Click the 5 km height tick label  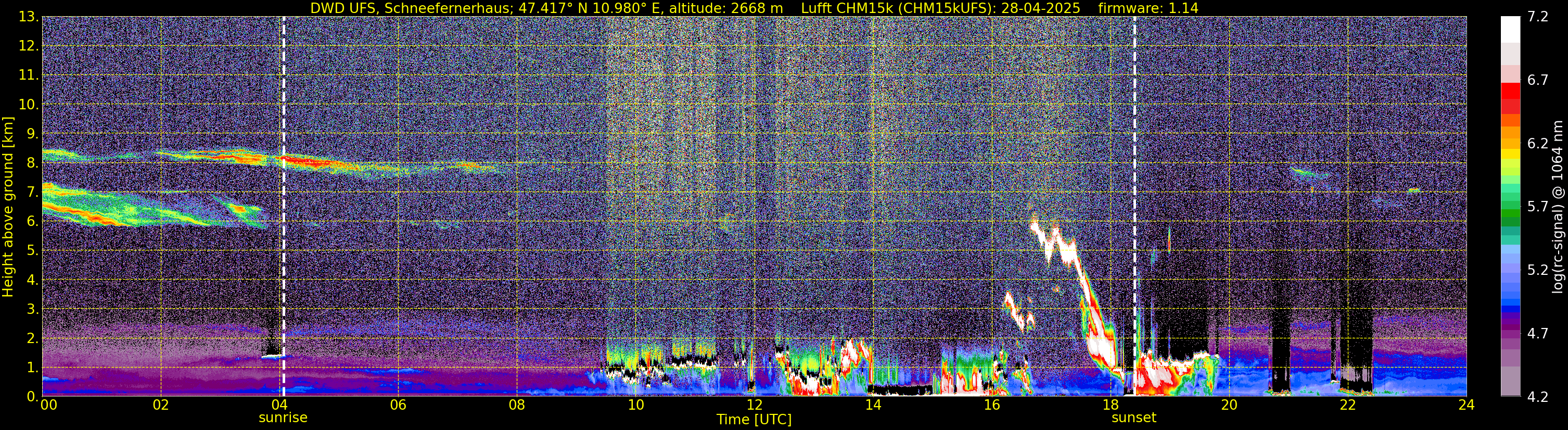point(33,250)
